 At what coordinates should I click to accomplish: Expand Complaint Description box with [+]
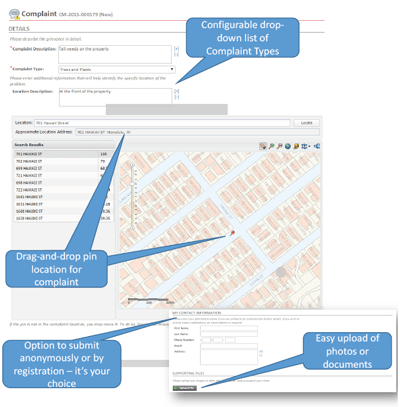tap(177, 49)
